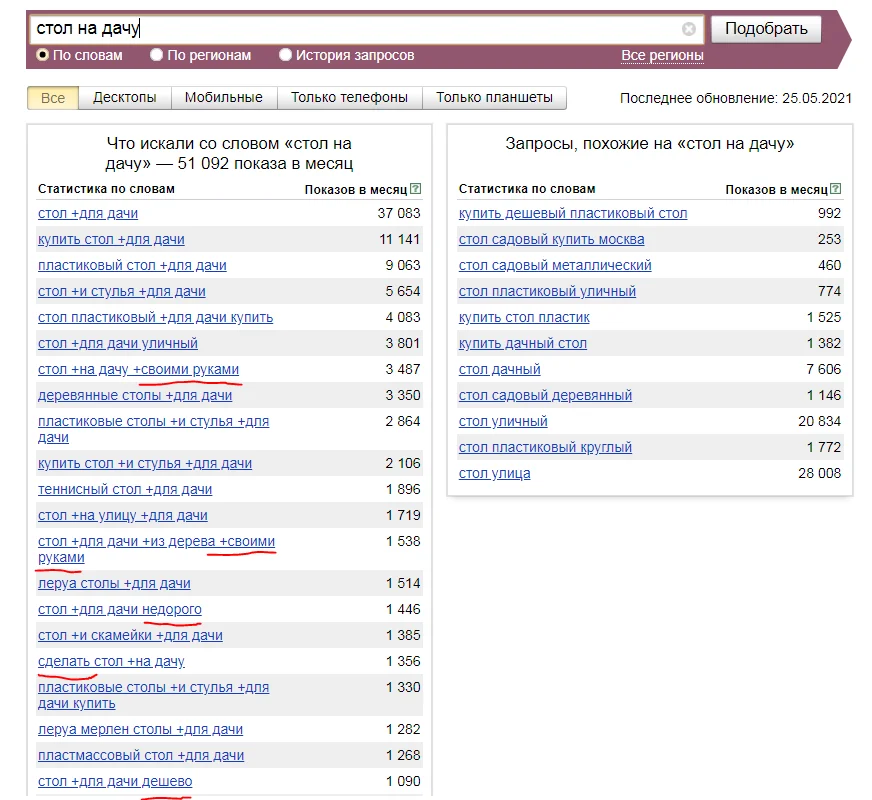Click the «сделать стол +на дачу» link
Image resolution: width=872 pixels, height=800 pixels.
(112, 661)
